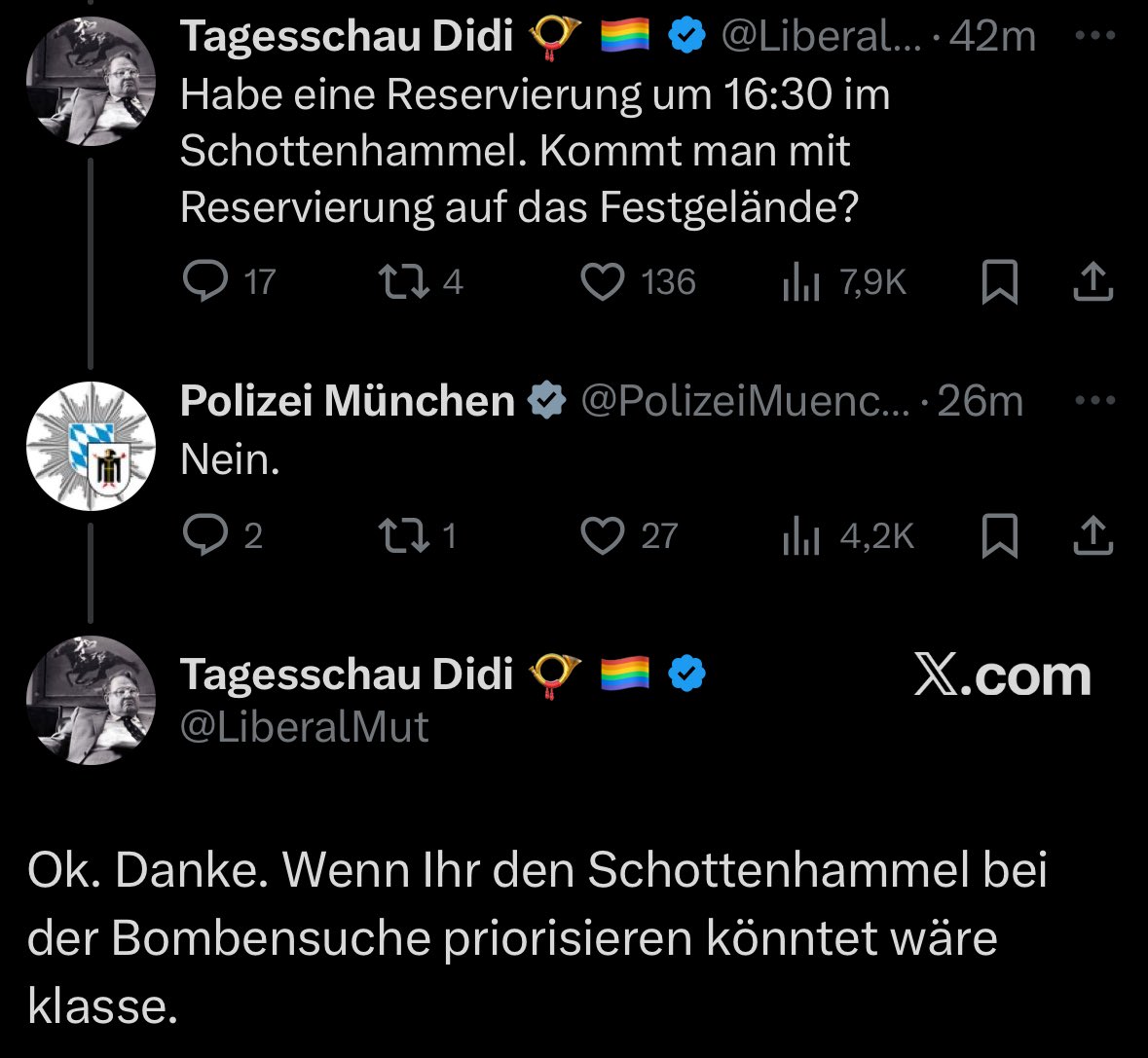This screenshot has width=1148, height=1058.
Task: Like the tweet with 136 likes
Action: 602,282
